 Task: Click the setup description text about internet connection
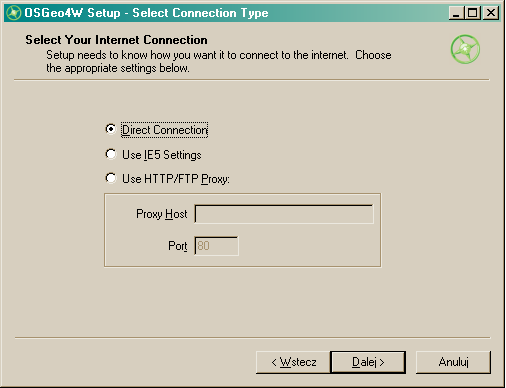tap(219, 61)
